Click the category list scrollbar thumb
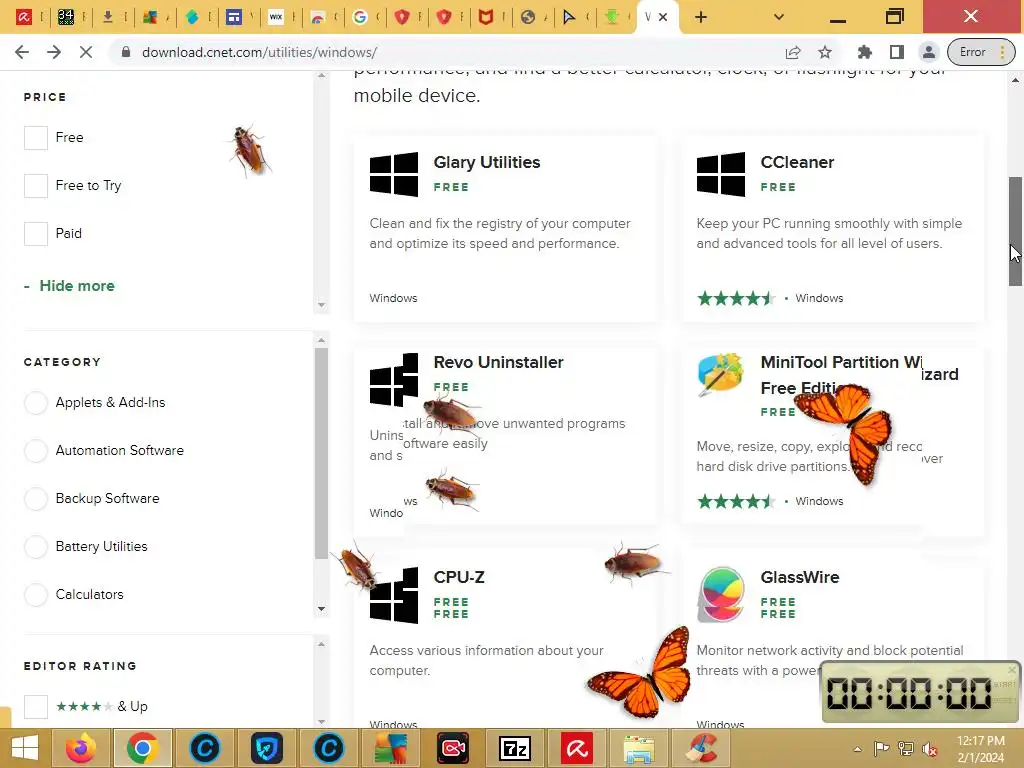 point(321,453)
